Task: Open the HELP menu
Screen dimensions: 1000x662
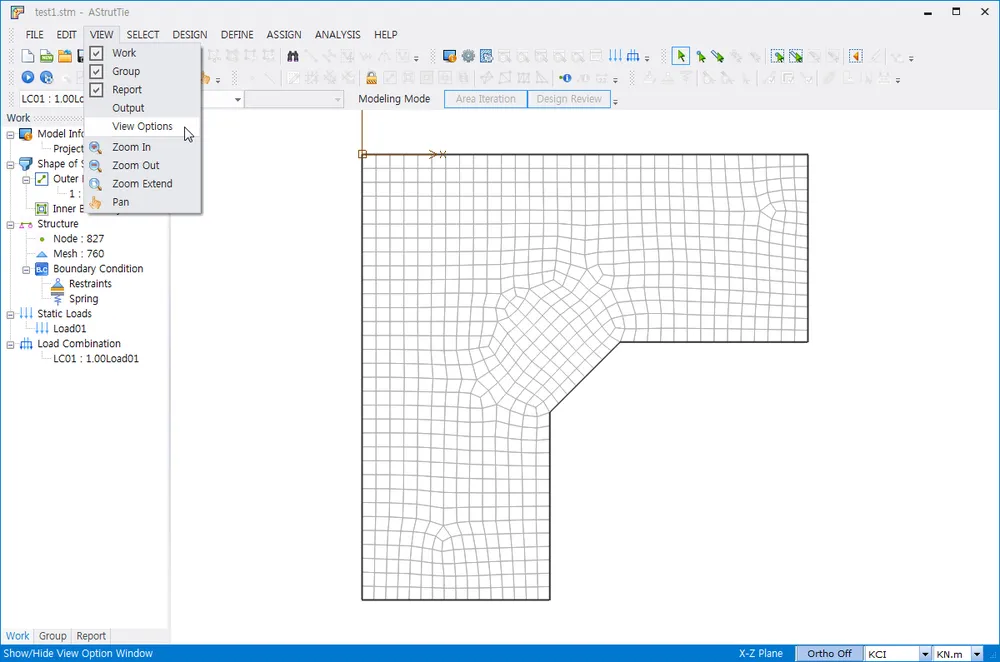Action: coord(385,34)
